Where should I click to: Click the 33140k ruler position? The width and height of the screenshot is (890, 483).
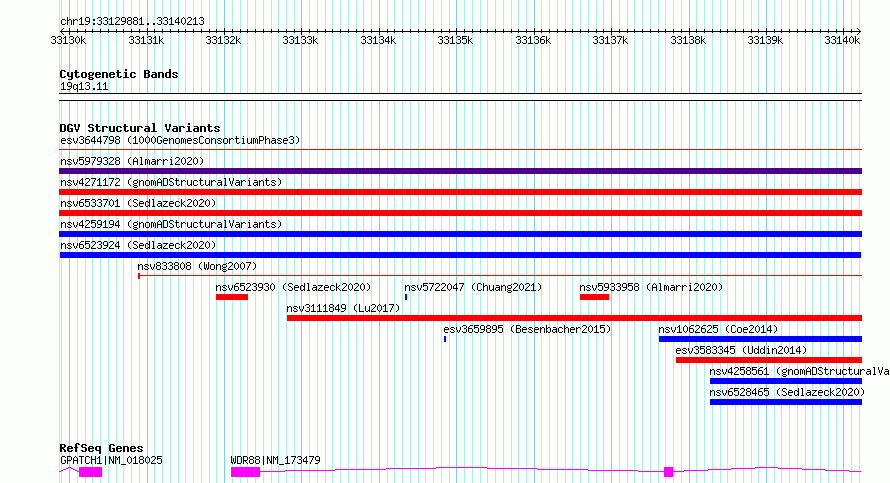click(842, 40)
